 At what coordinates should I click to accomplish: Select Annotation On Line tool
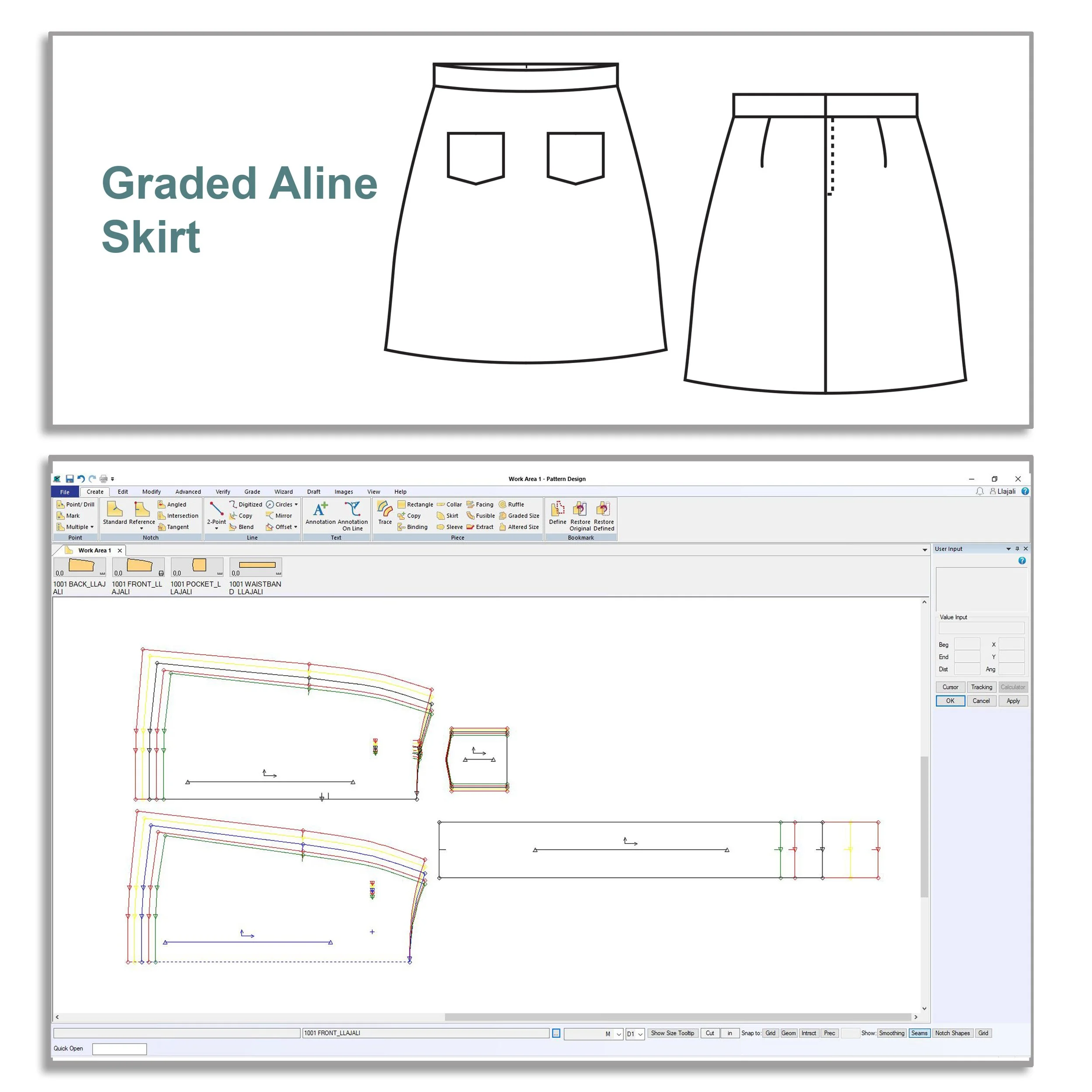(x=352, y=515)
